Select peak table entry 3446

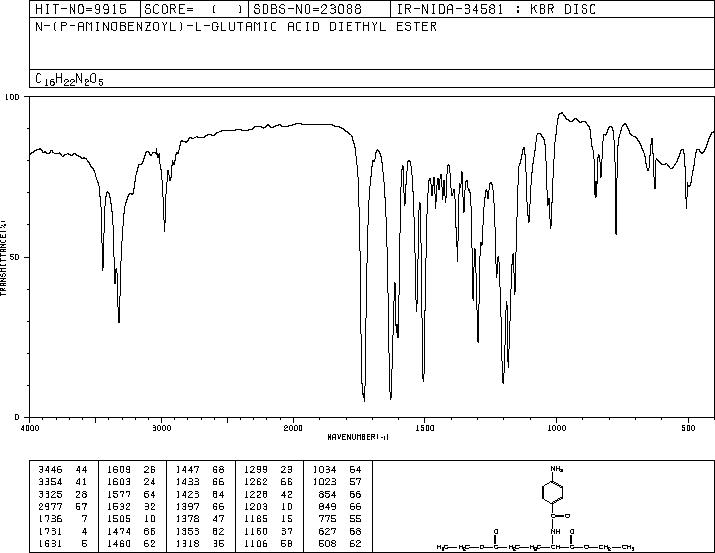[50, 469]
